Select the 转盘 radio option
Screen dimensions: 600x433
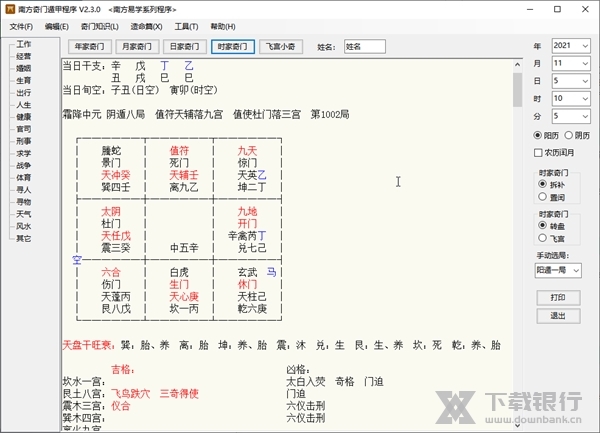(x=542, y=226)
